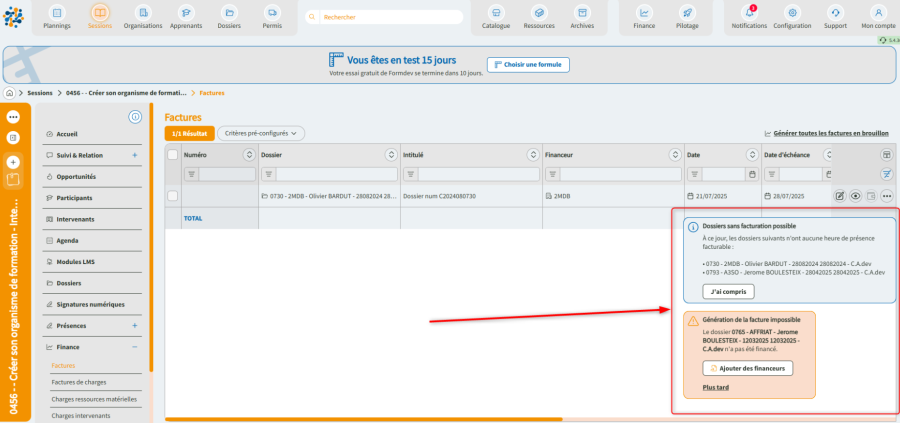Open the Pilotage rocket icon
Image resolution: width=900 pixels, height=423 pixels.
tap(686, 12)
